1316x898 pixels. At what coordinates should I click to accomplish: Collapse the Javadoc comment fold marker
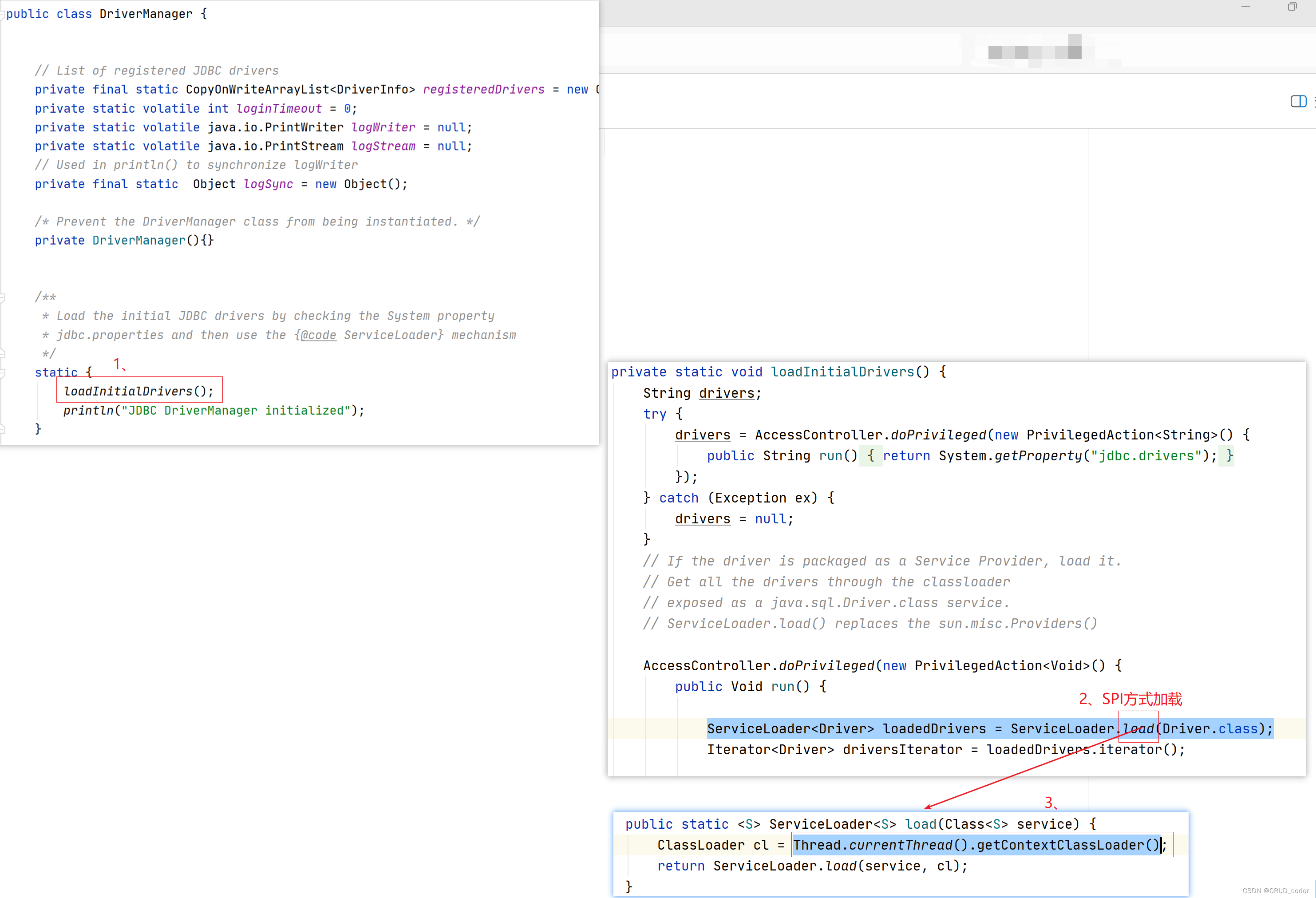tap(2, 297)
